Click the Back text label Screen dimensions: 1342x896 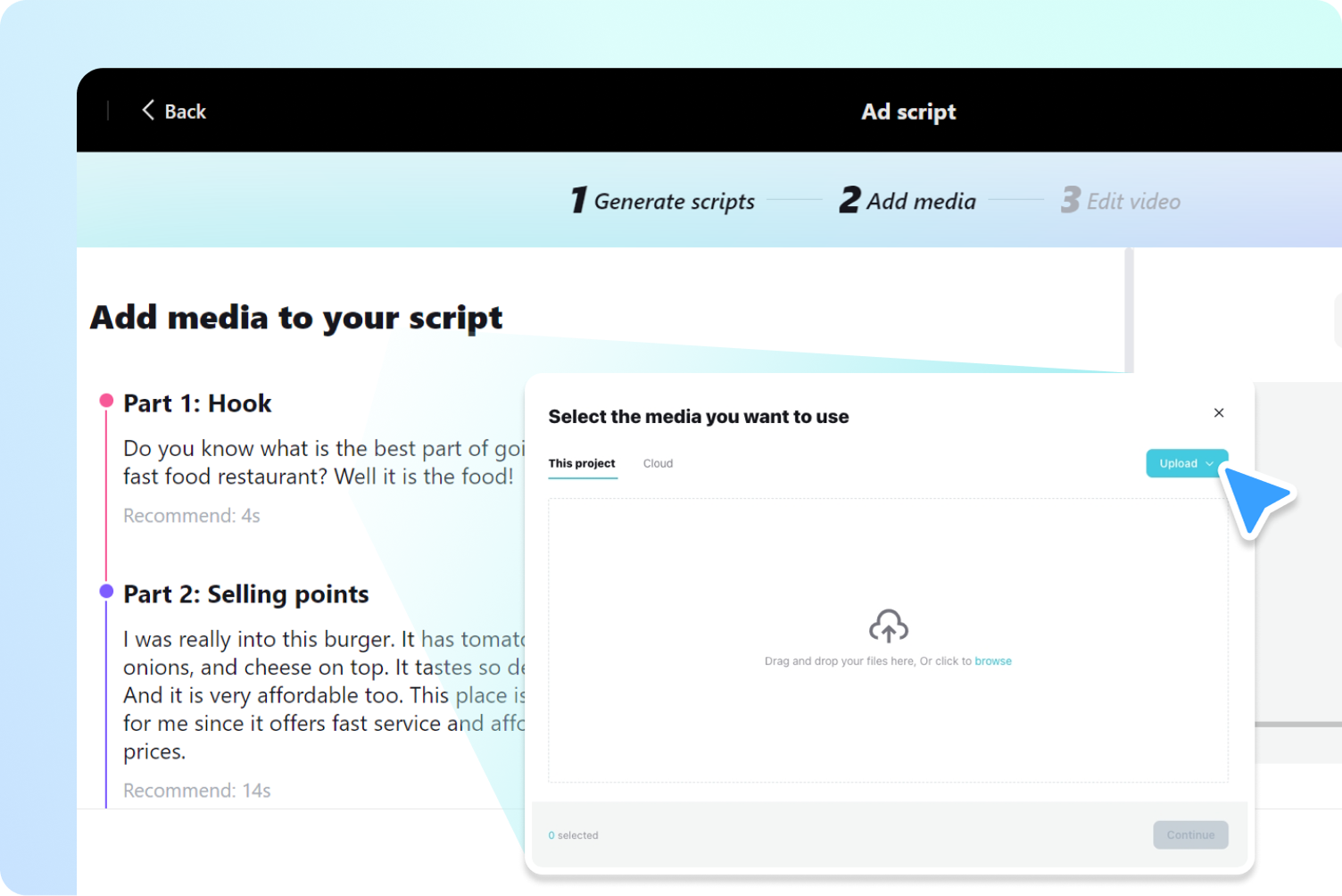(x=185, y=112)
